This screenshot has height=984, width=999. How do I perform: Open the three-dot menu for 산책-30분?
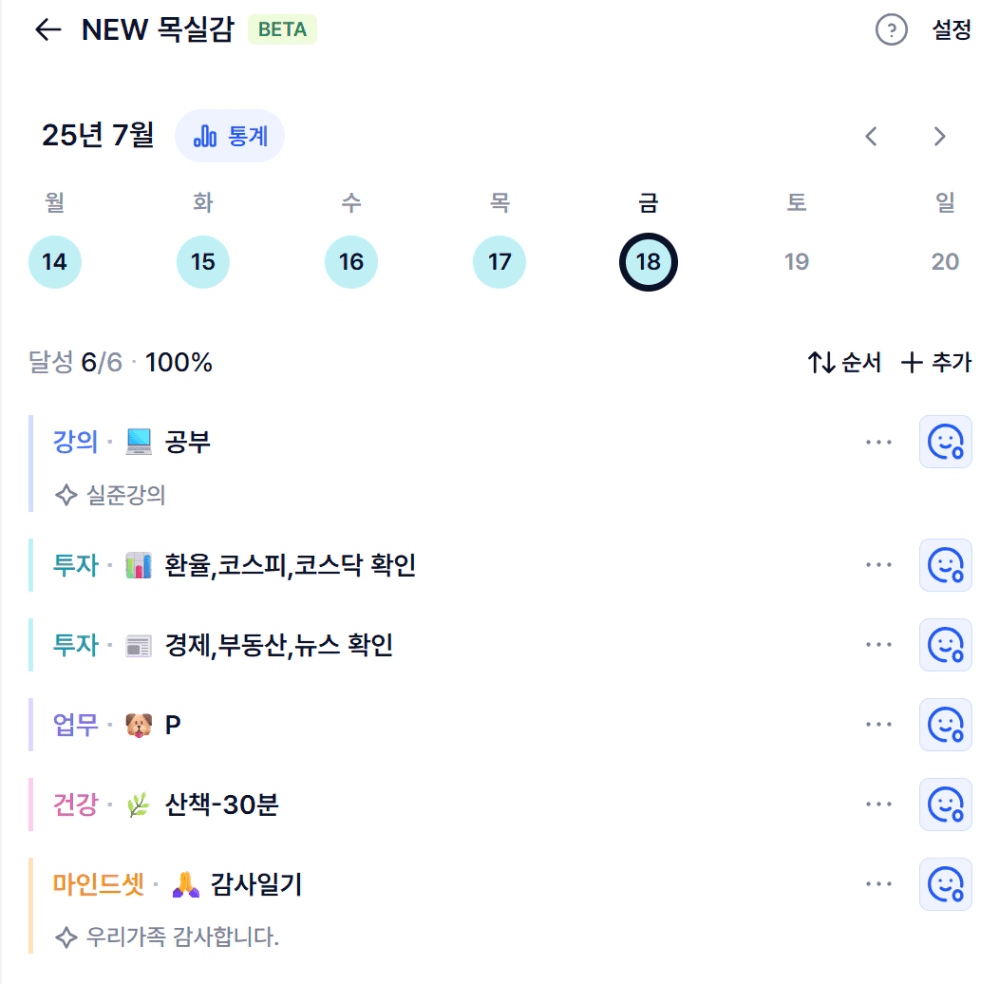tap(879, 804)
